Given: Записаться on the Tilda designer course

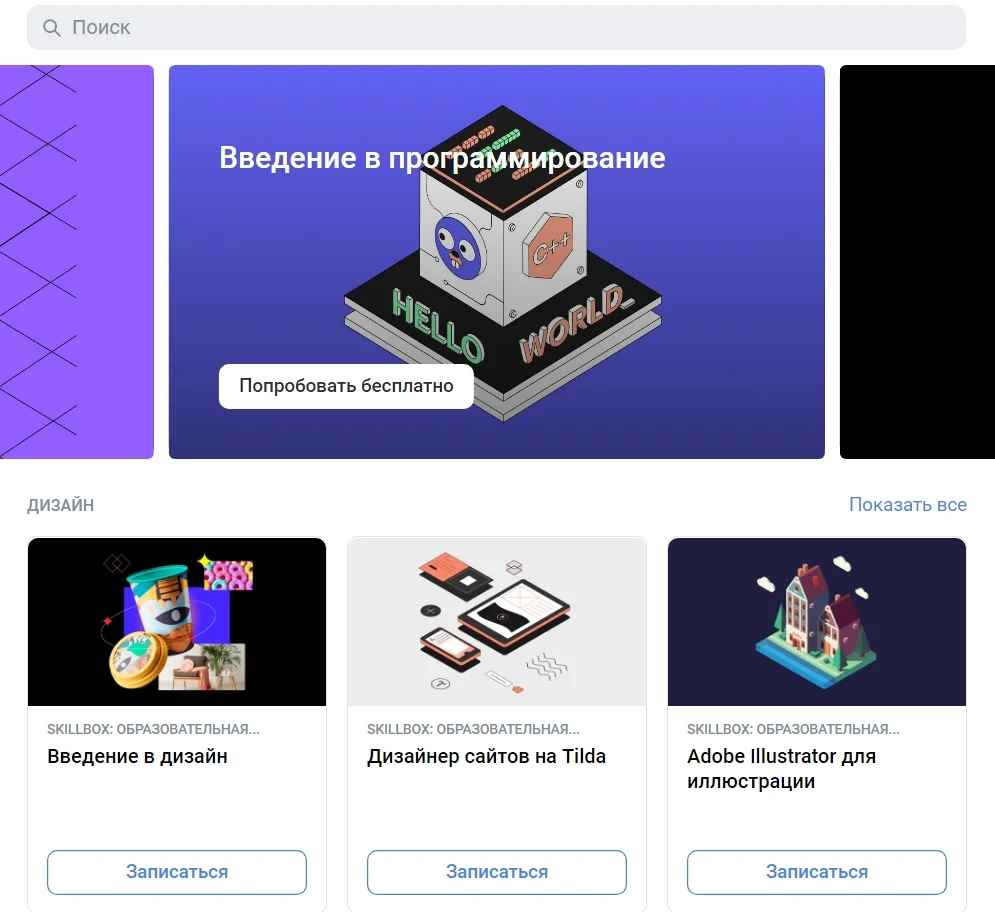Looking at the screenshot, I should (497, 872).
